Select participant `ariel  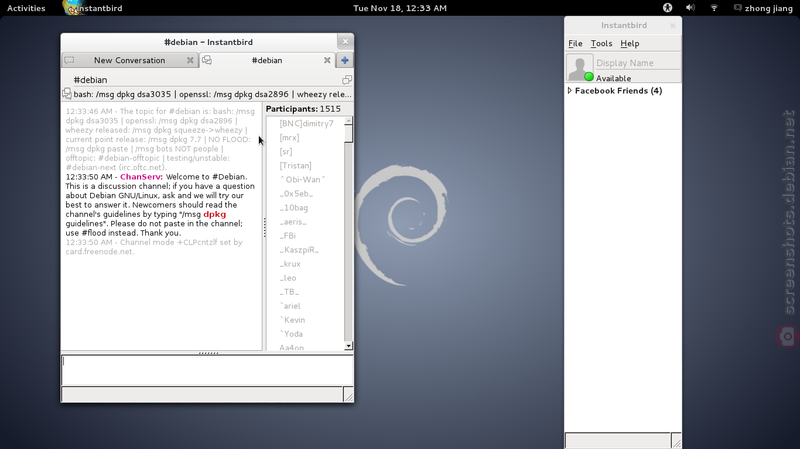(290, 306)
